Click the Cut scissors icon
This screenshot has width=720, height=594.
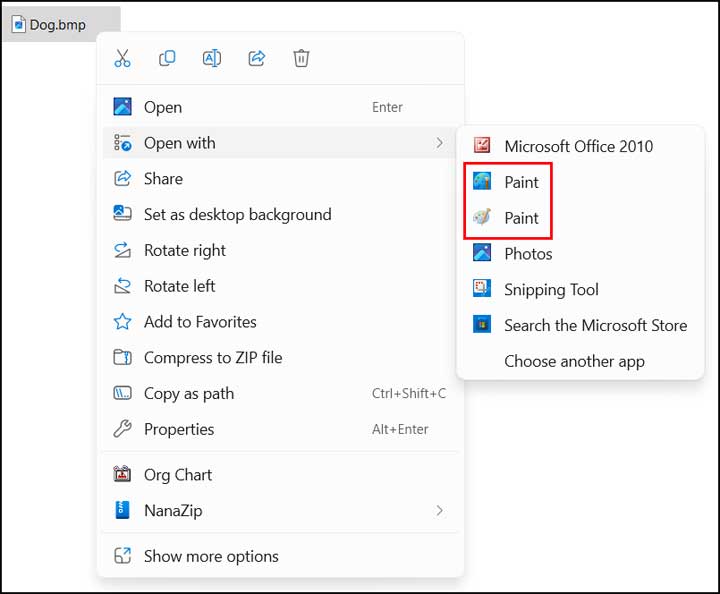[122, 58]
